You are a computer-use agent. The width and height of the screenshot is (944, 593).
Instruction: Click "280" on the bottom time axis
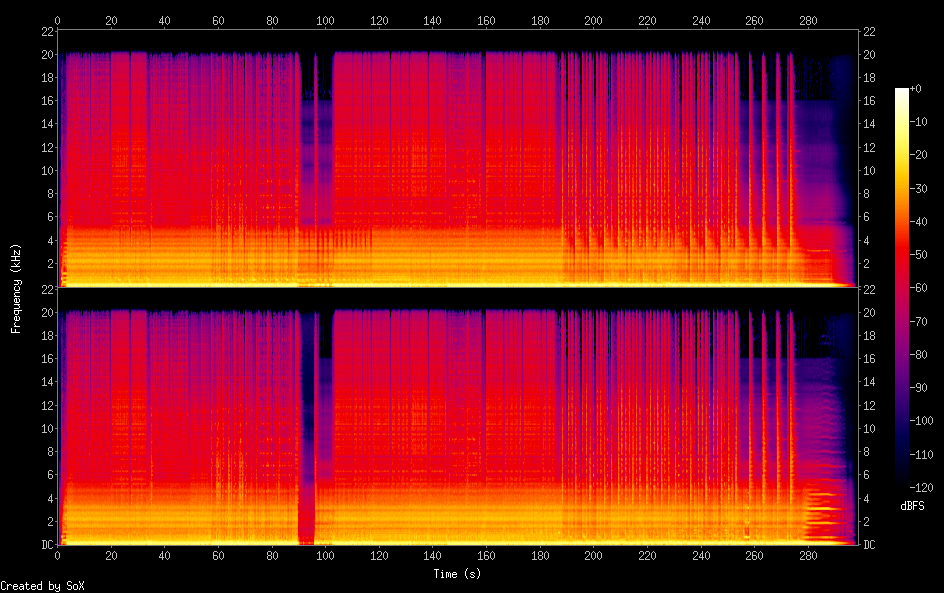[808, 555]
